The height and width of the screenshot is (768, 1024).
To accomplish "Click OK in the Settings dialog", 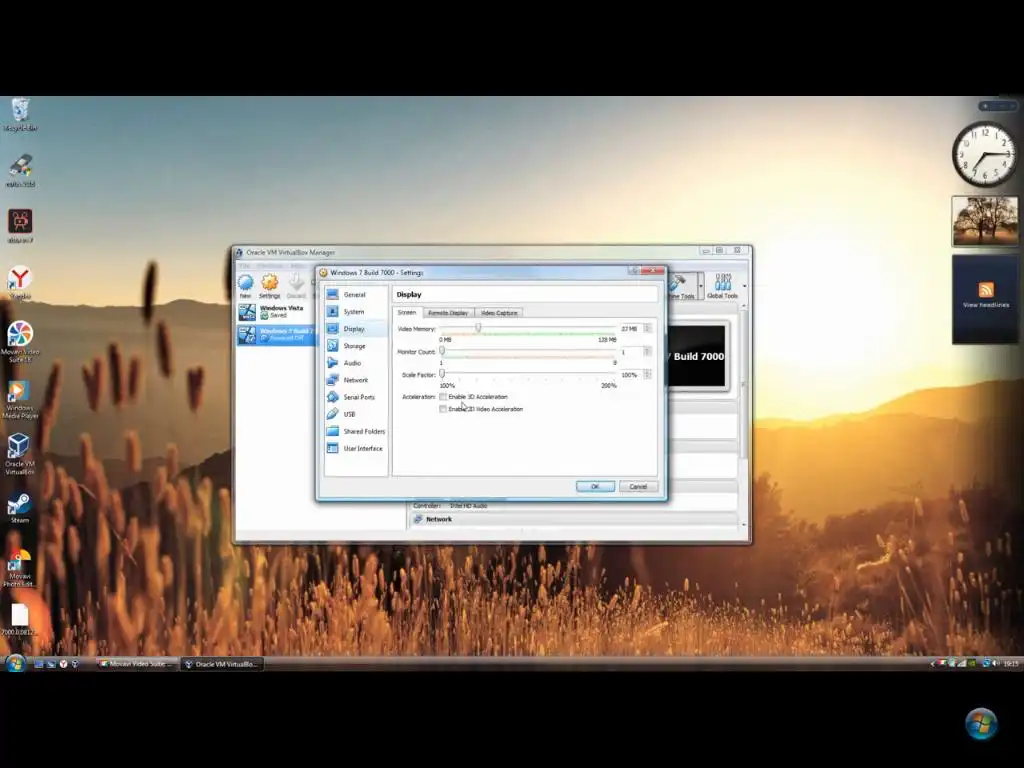I will click(595, 487).
